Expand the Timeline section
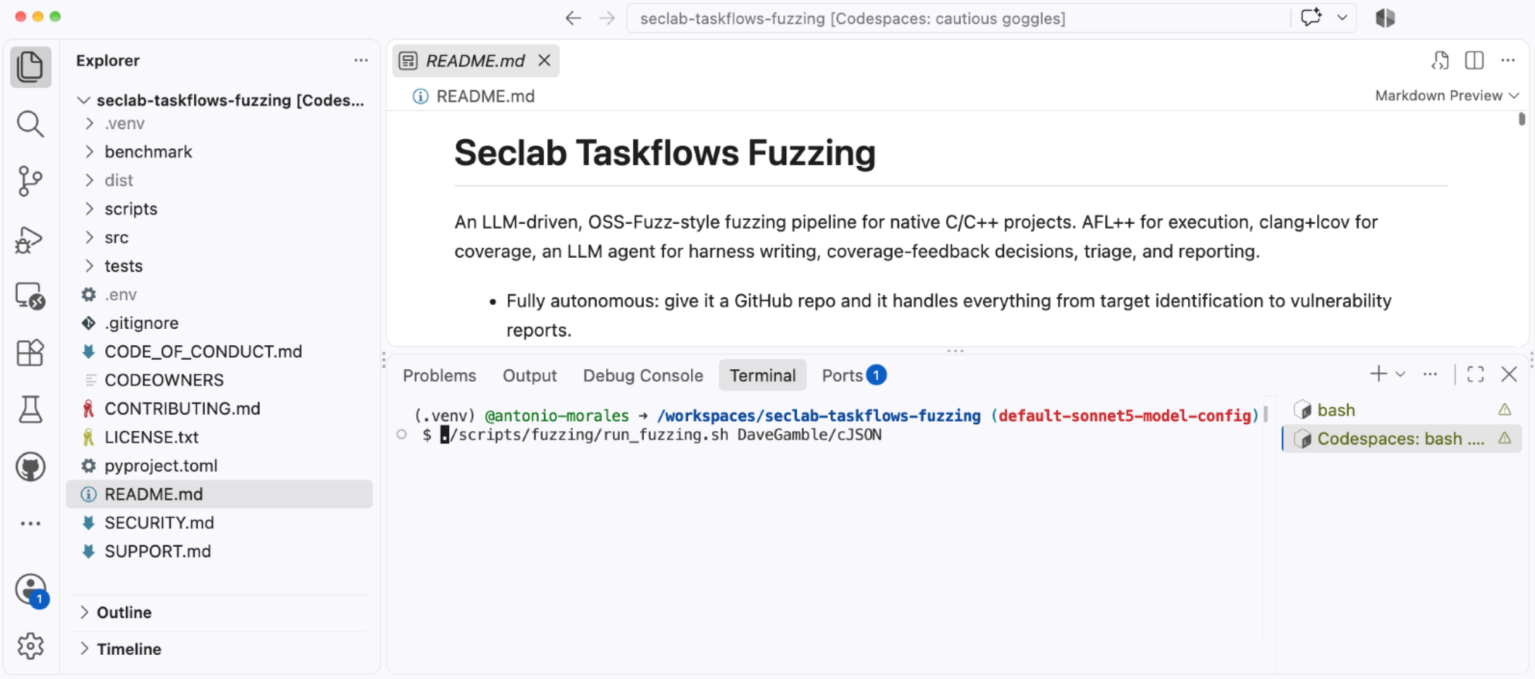 221,649
